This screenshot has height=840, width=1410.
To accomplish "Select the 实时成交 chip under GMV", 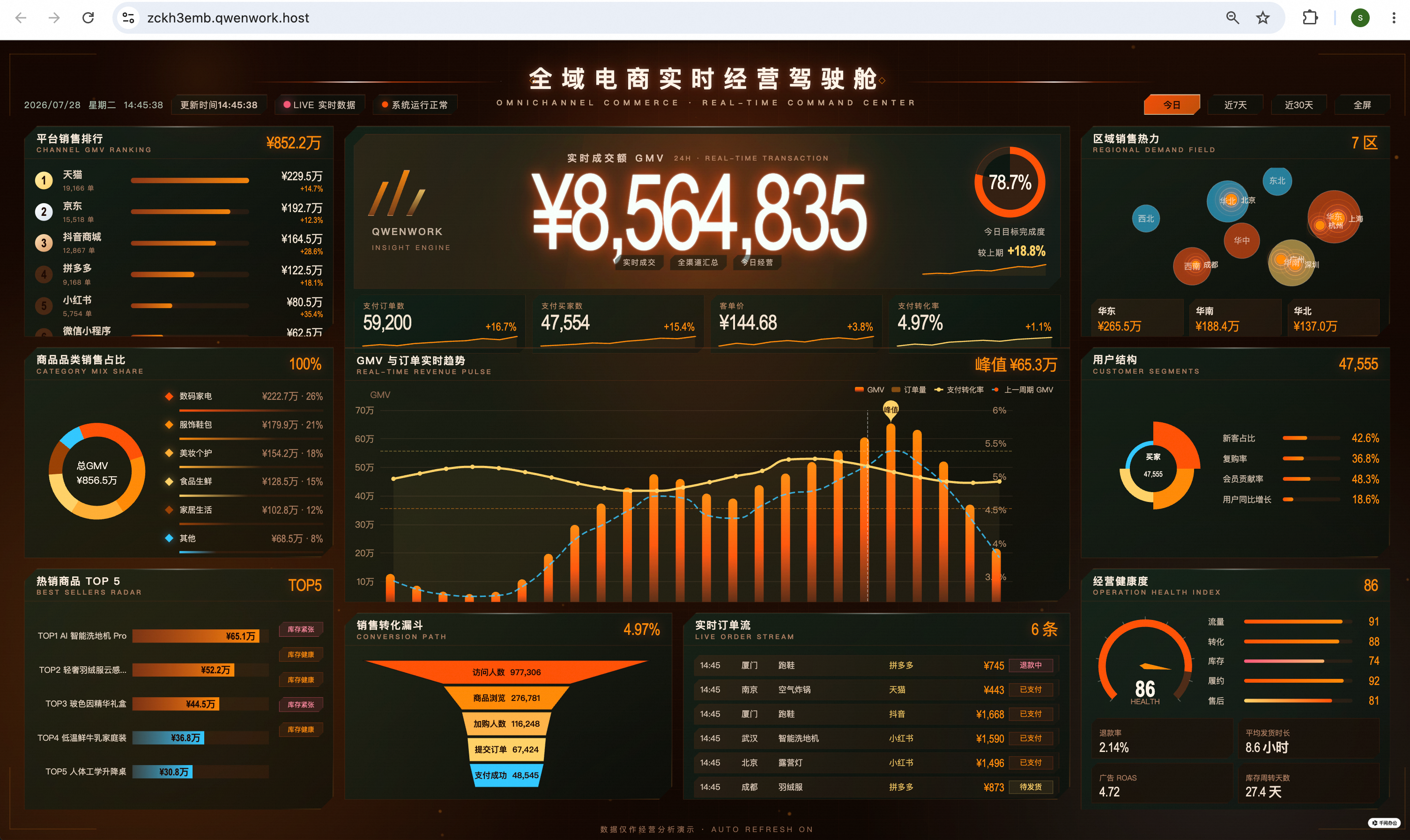I will 639,262.
